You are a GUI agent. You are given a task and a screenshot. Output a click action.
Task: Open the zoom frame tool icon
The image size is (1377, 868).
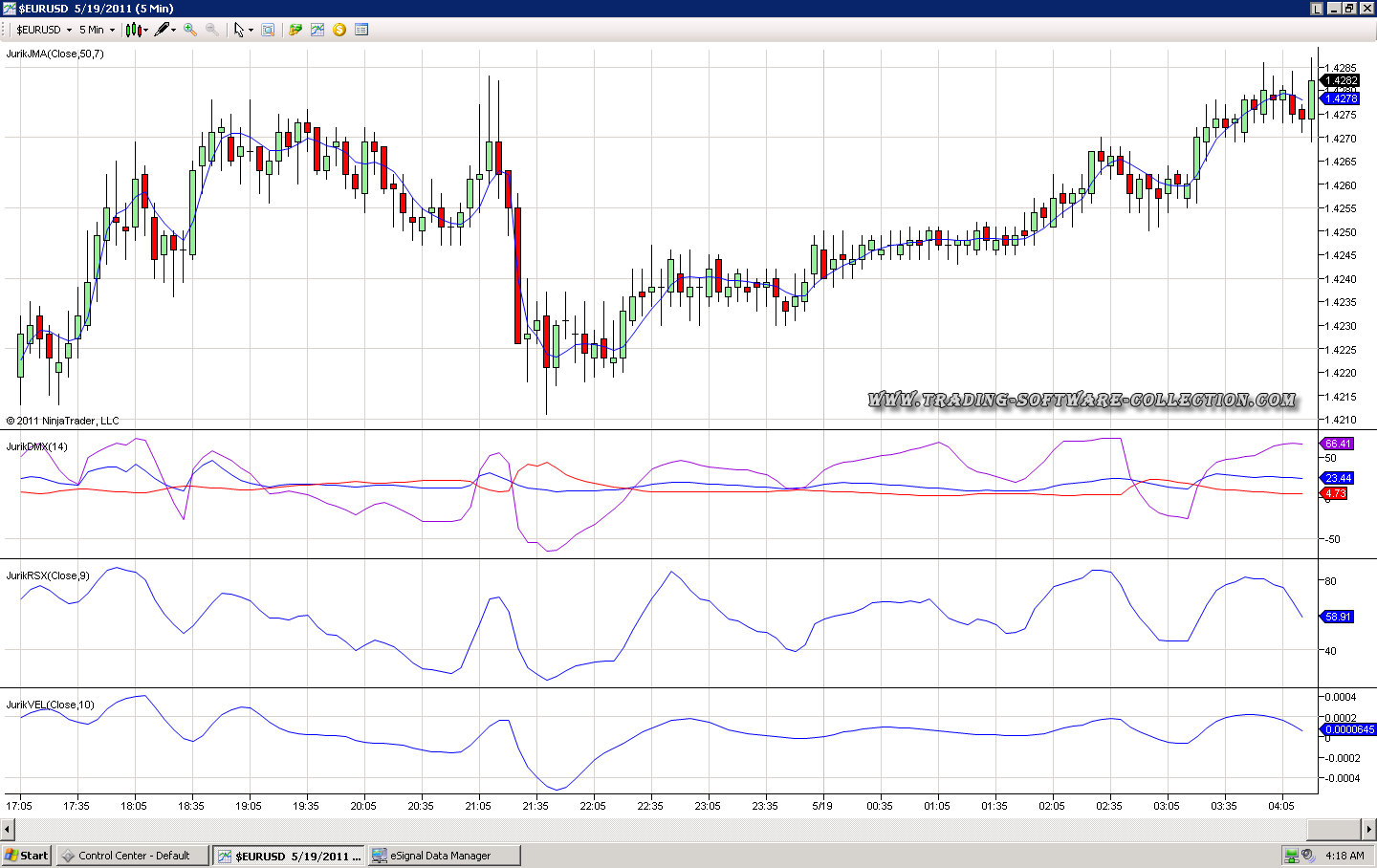(268, 30)
